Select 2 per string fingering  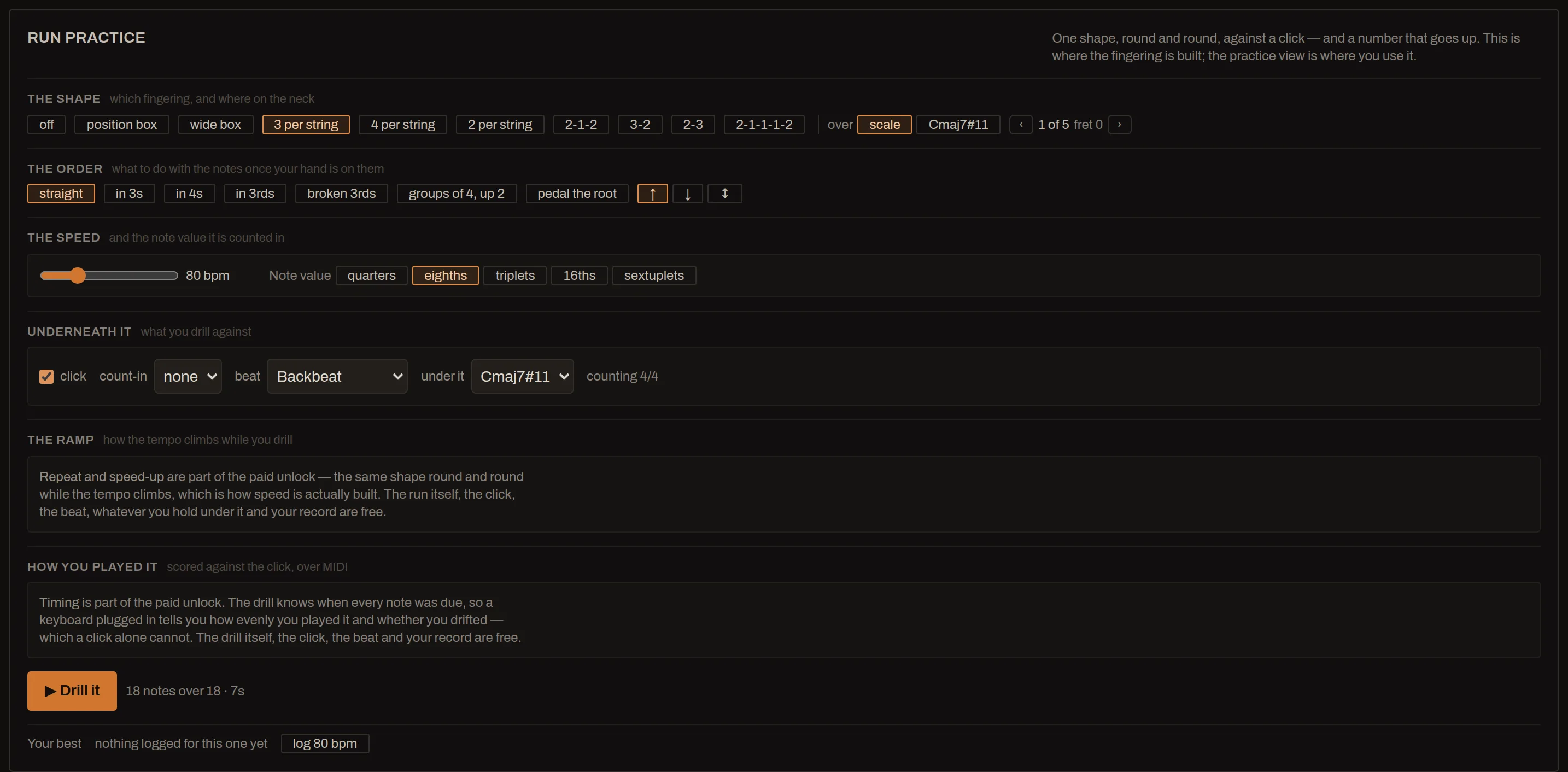click(500, 124)
